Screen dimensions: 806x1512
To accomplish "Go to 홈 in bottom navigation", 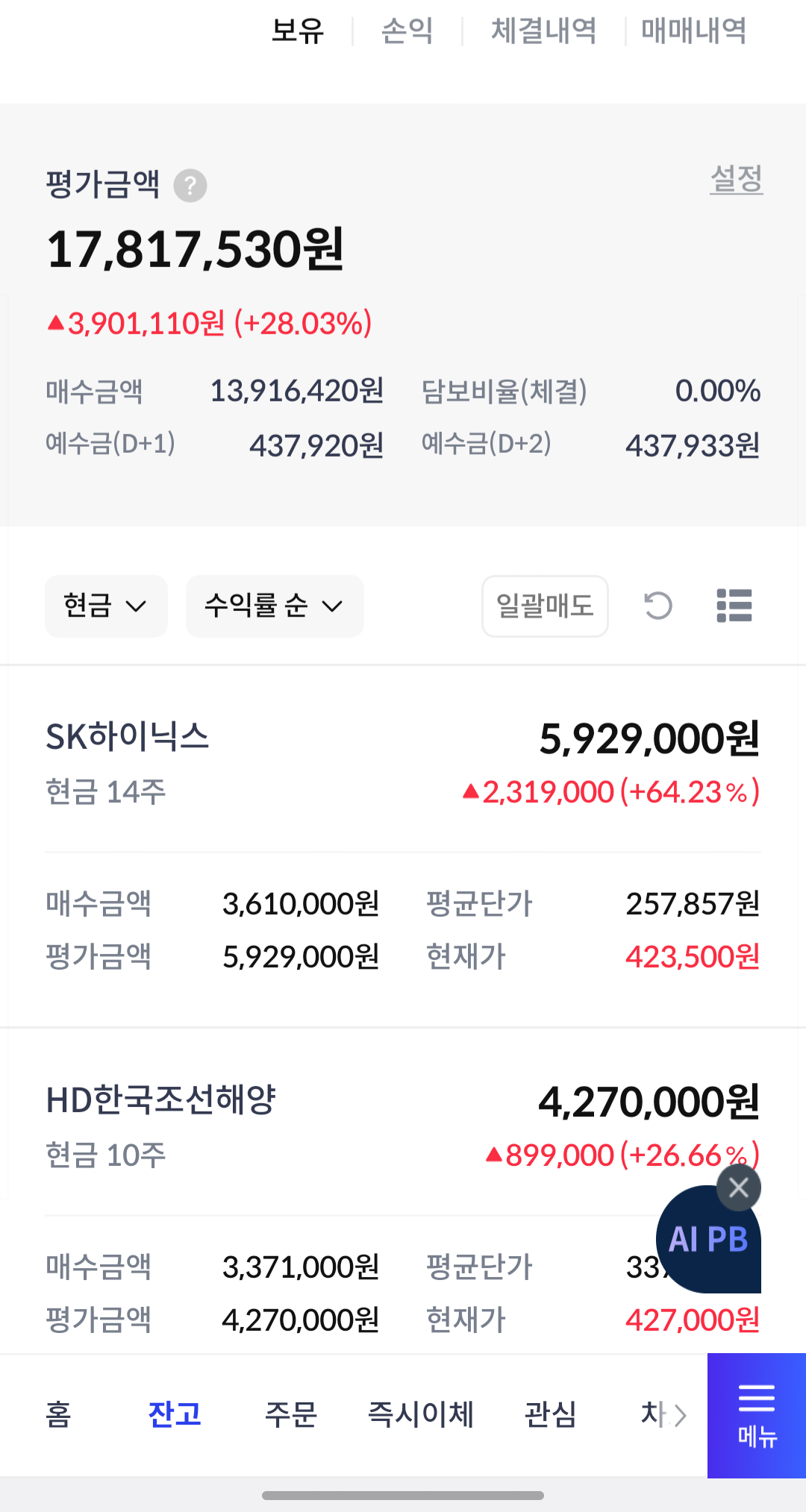I will [x=58, y=1414].
